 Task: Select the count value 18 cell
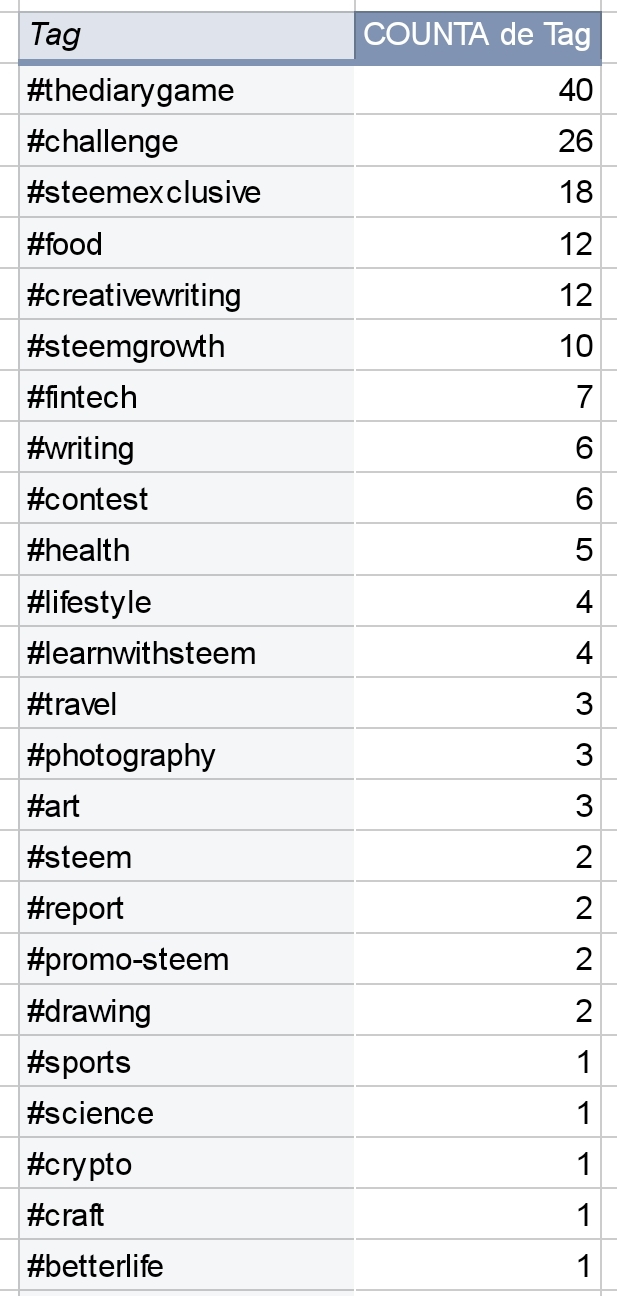(x=478, y=193)
